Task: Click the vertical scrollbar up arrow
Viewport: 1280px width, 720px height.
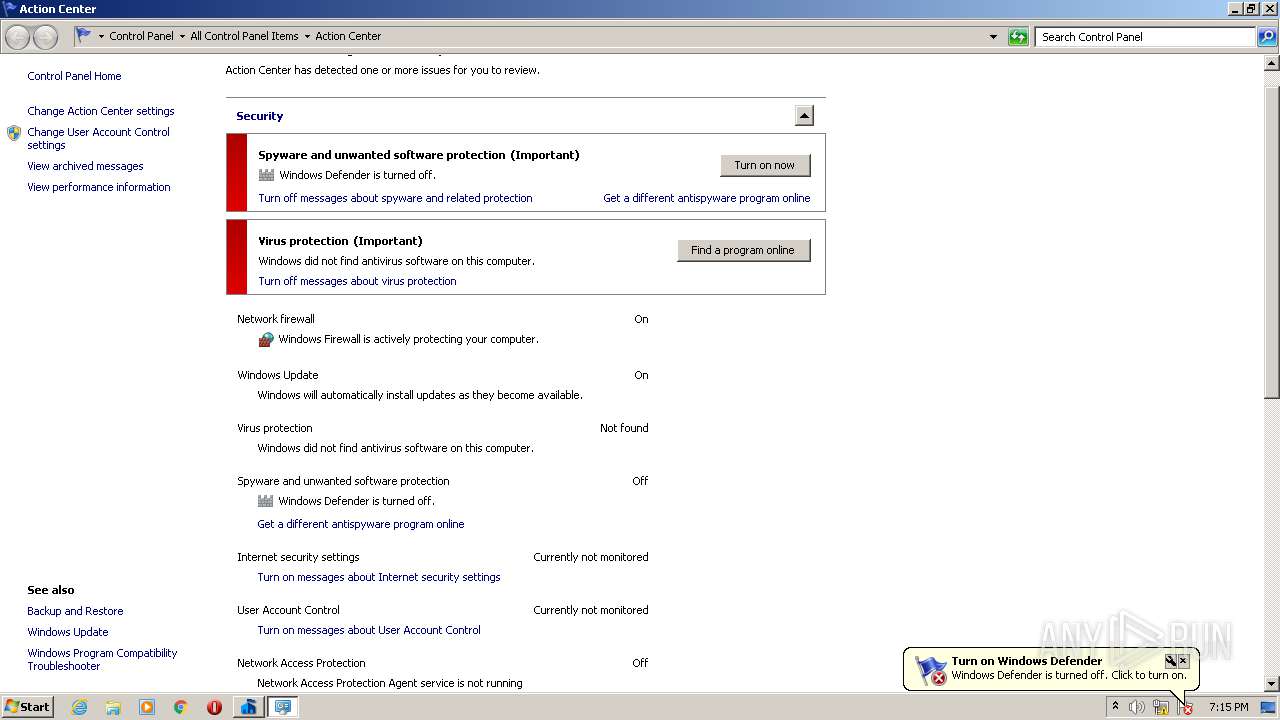Action: [1272, 63]
